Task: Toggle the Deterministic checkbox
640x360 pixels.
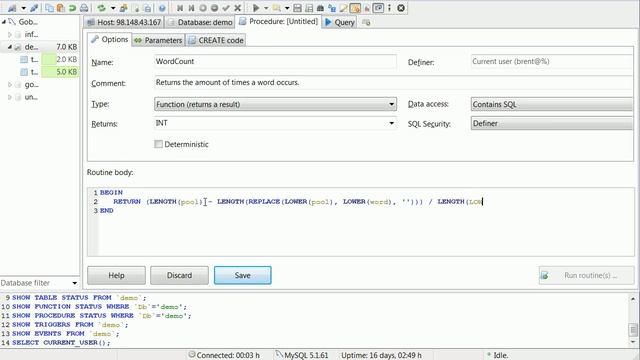Action: click(158, 144)
